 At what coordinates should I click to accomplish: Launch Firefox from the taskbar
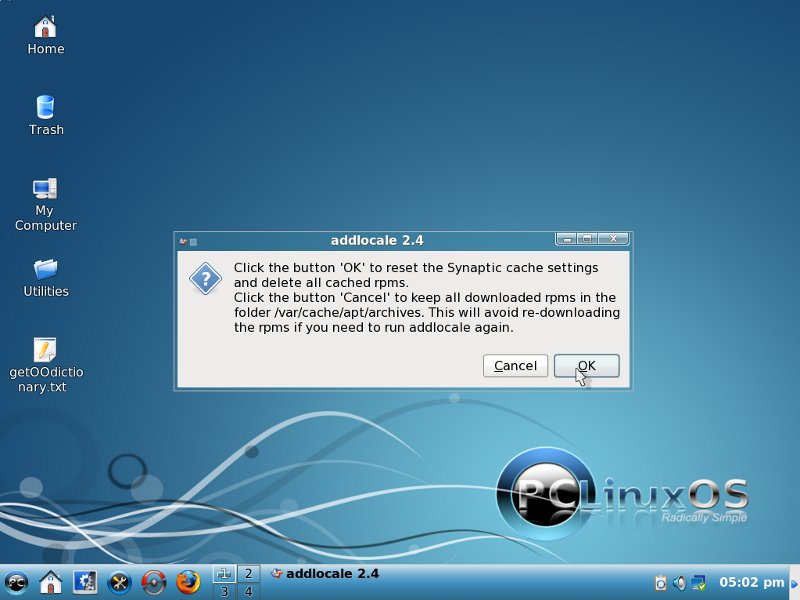187,582
